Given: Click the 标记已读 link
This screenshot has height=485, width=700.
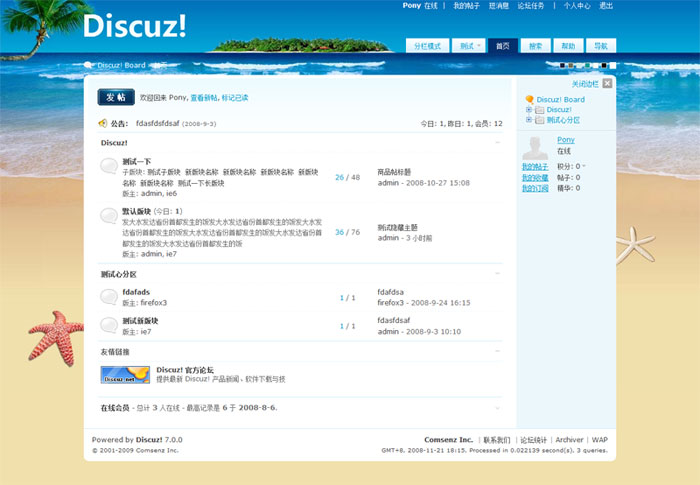Looking at the screenshot, I should 235,98.
